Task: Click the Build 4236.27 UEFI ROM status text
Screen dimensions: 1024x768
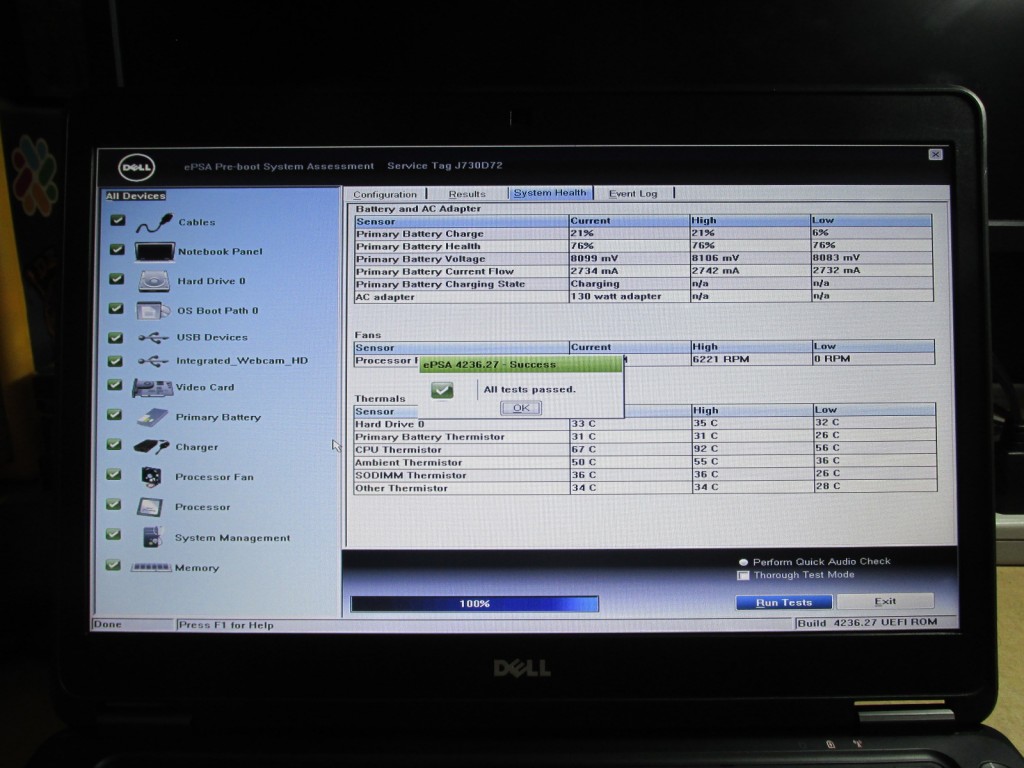Action: click(867, 622)
